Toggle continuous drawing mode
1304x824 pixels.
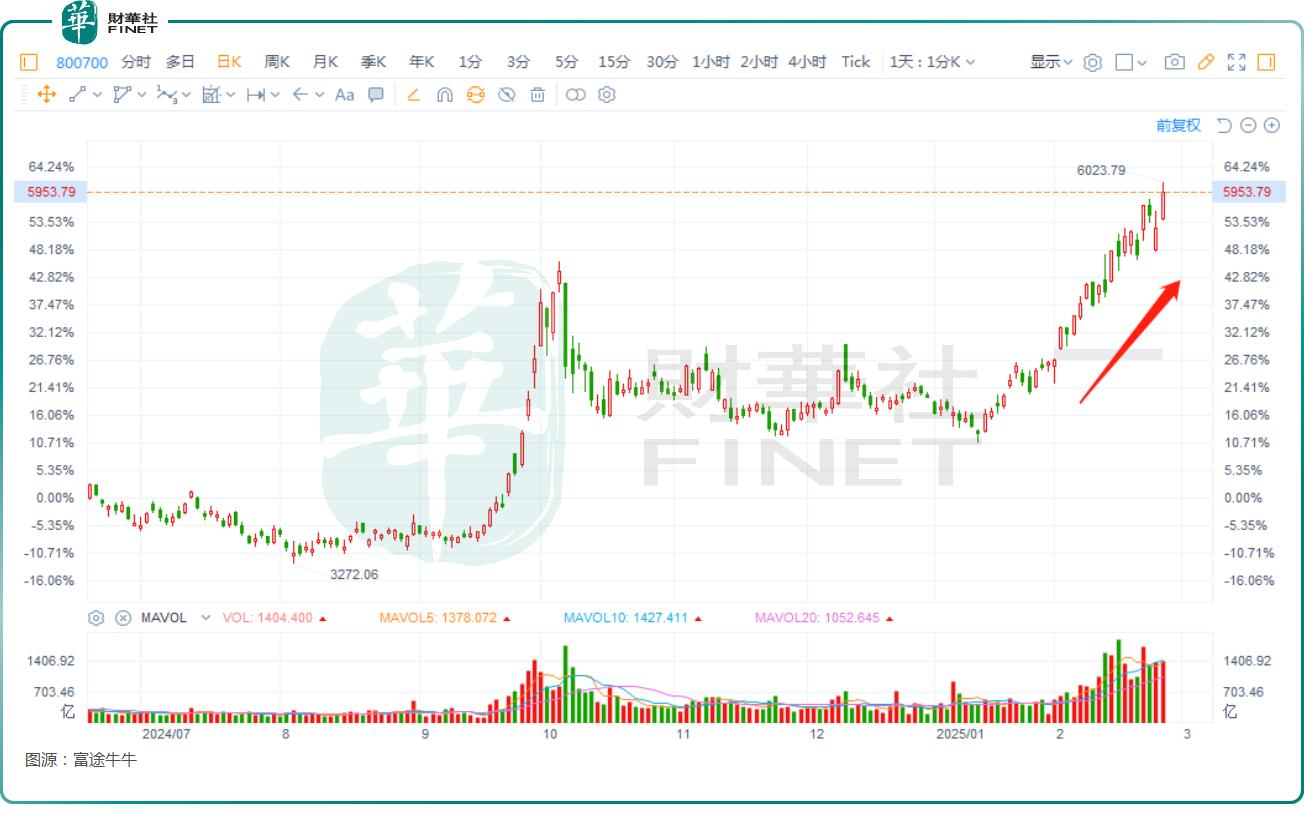pyautogui.click(x=473, y=95)
